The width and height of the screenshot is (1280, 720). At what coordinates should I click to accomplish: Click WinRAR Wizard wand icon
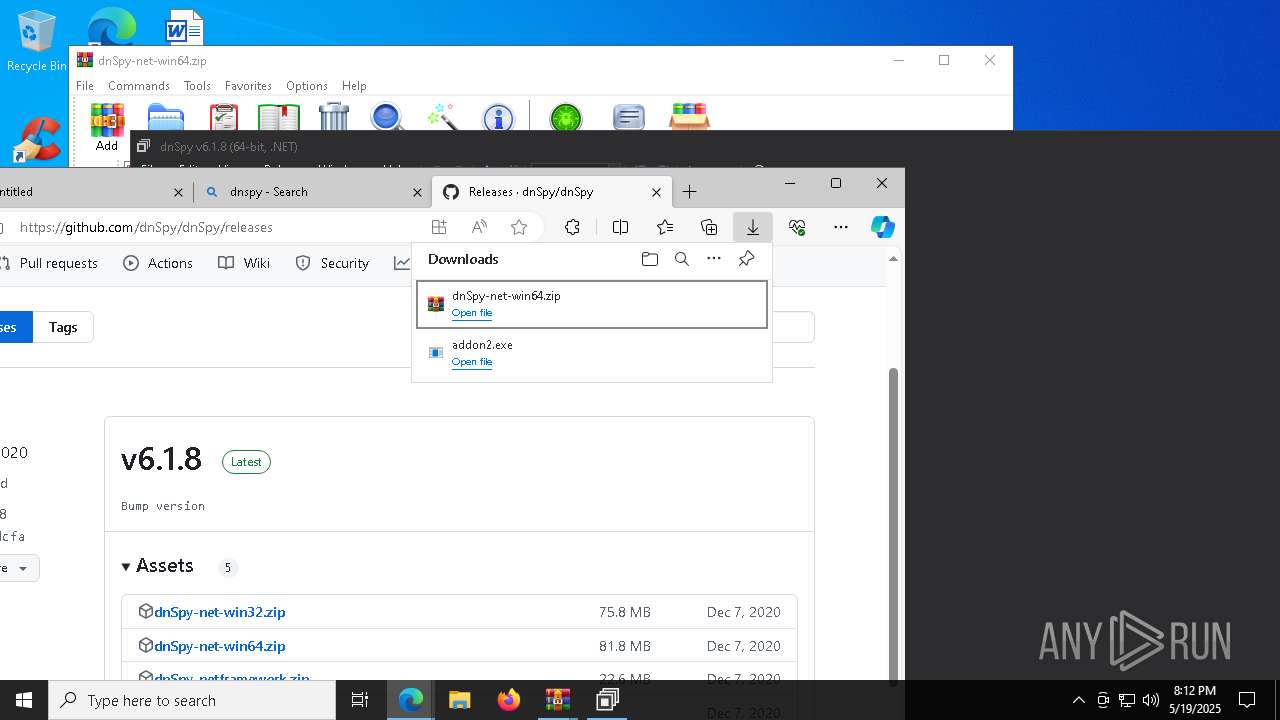(442, 117)
